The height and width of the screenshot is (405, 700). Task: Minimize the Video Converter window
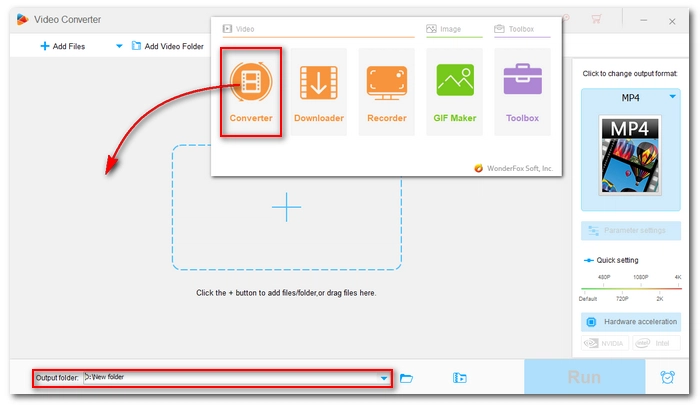click(644, 20)
